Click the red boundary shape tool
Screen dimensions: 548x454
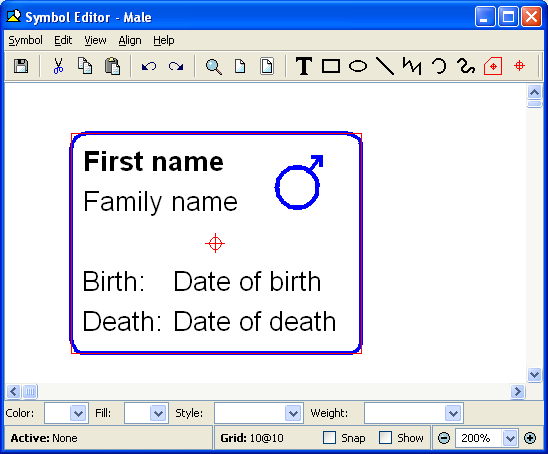493,66
